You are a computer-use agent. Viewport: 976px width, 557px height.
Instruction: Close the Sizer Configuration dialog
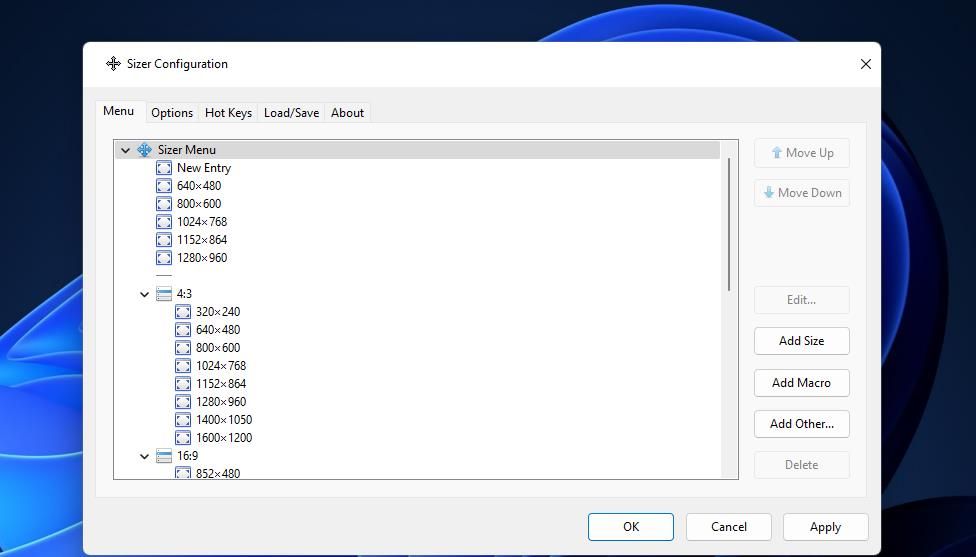pos(865,64)
